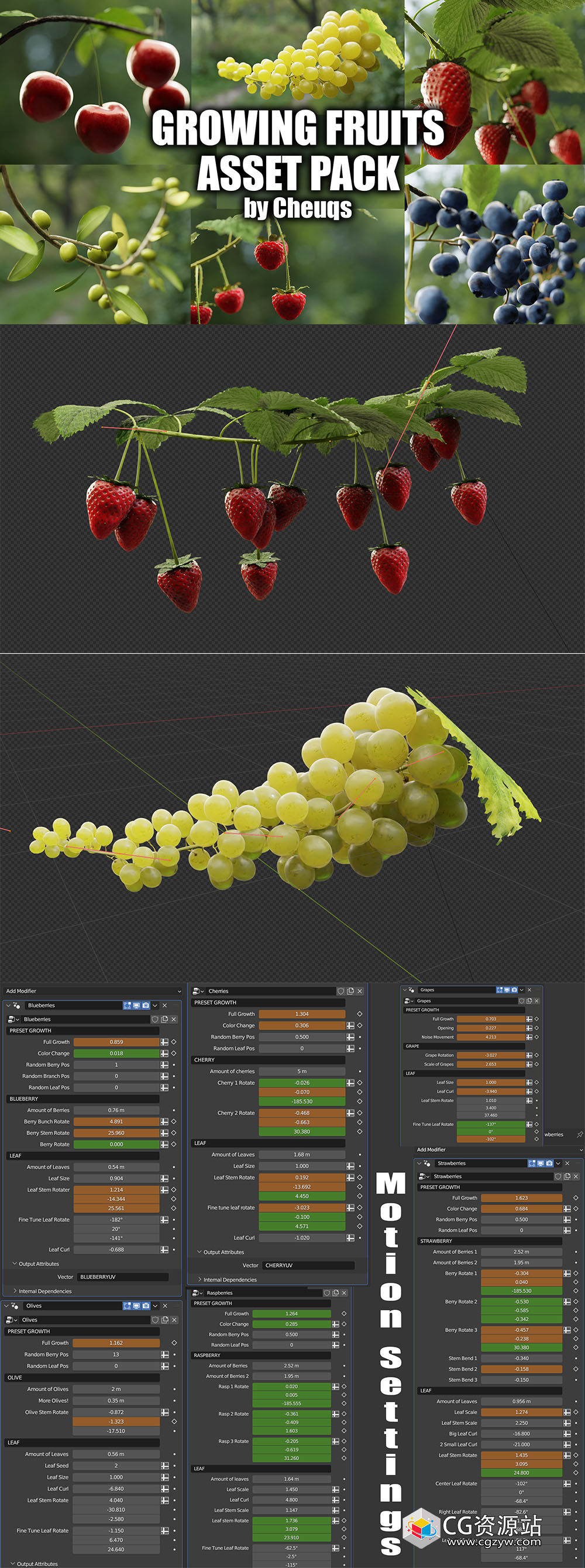Toggle fake user shield for Strawberries node group
Viewport: 585px width, 1568px height.
click(x=558, y=1176)
